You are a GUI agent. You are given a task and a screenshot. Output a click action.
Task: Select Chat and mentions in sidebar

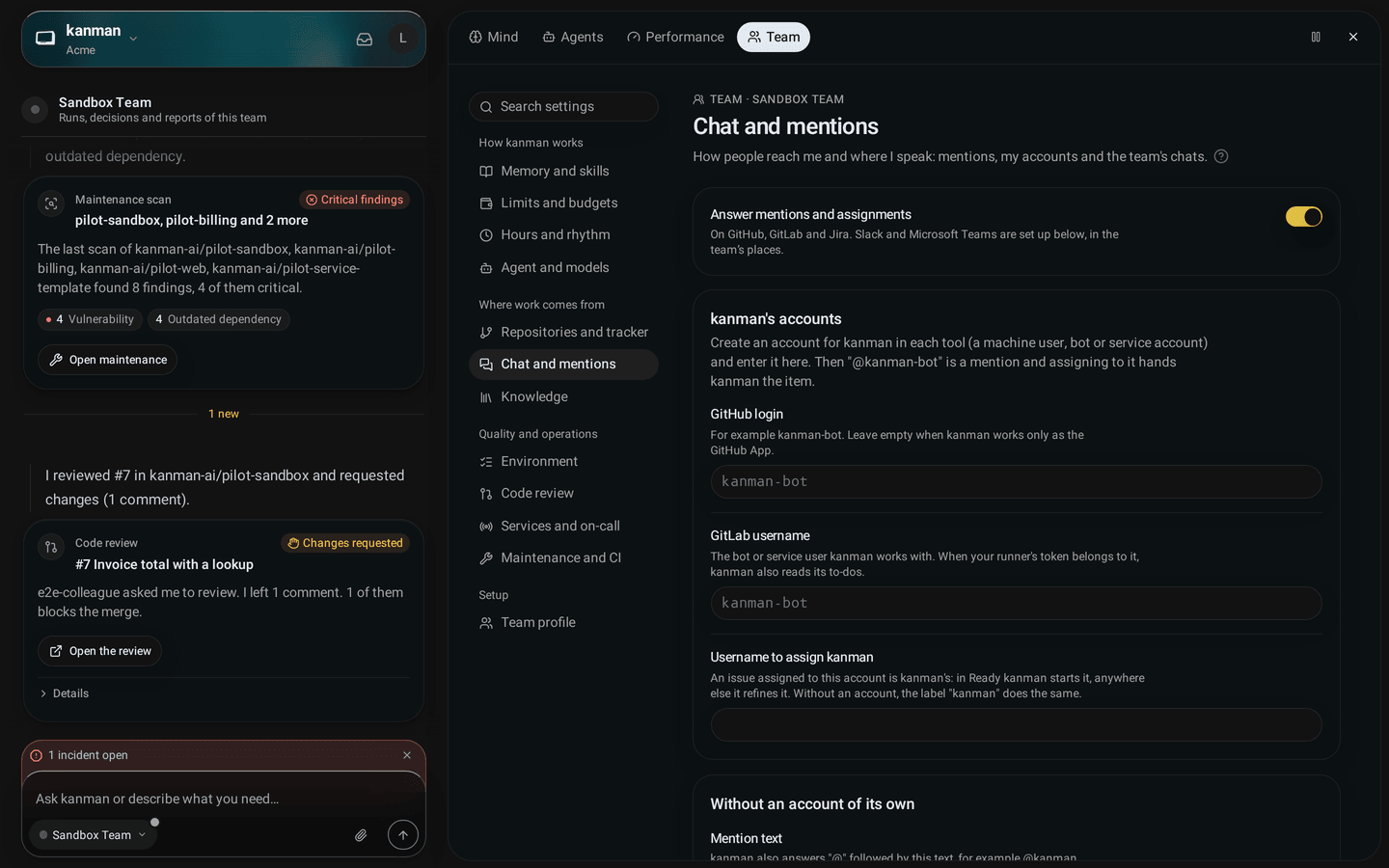[x=563, y=364]
